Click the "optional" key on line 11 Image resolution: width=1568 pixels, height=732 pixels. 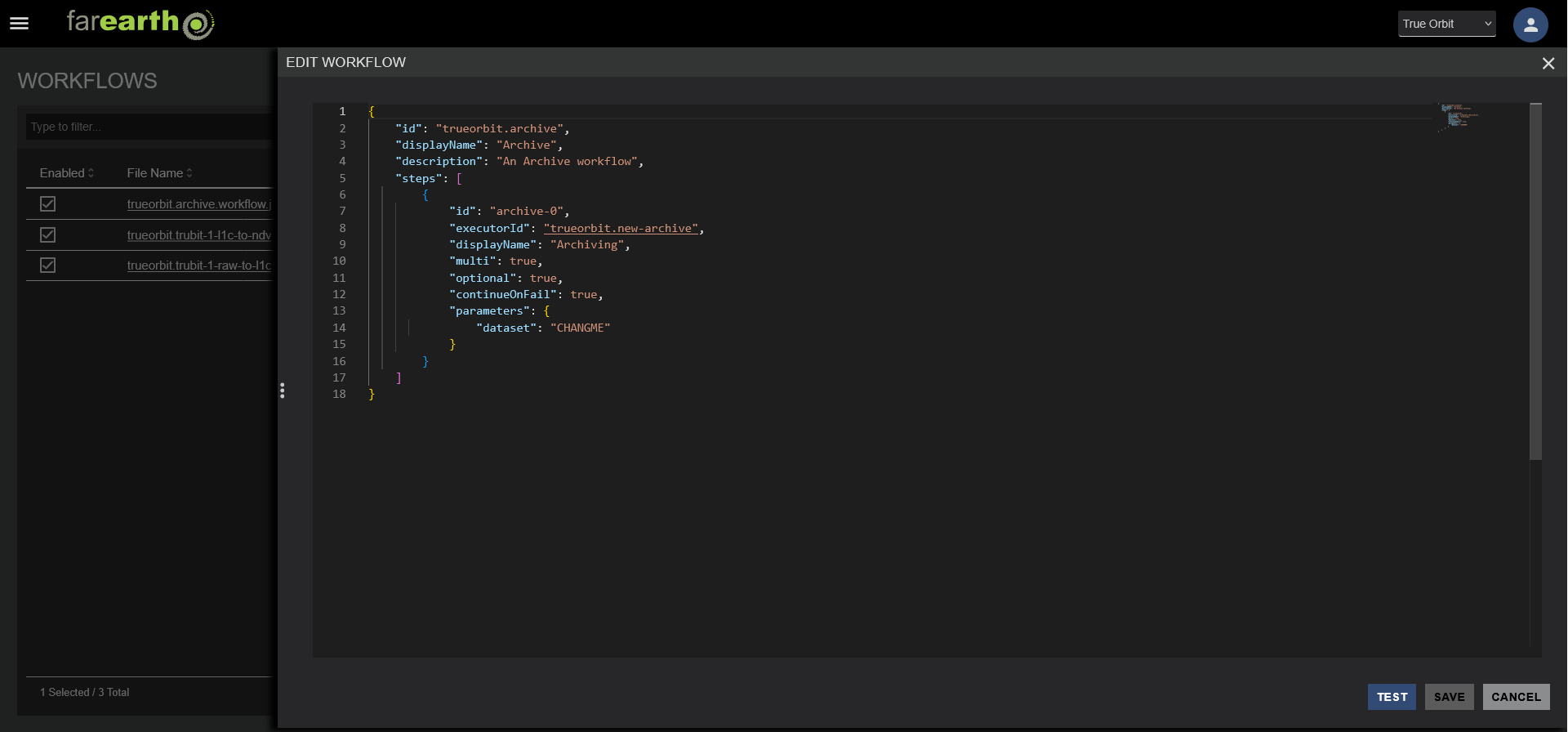[483, 278]
